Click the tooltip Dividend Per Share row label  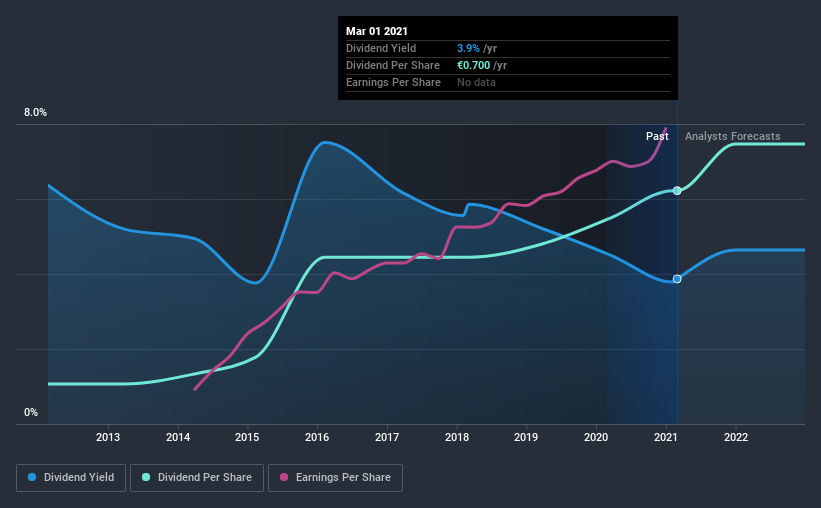[393, 65]
